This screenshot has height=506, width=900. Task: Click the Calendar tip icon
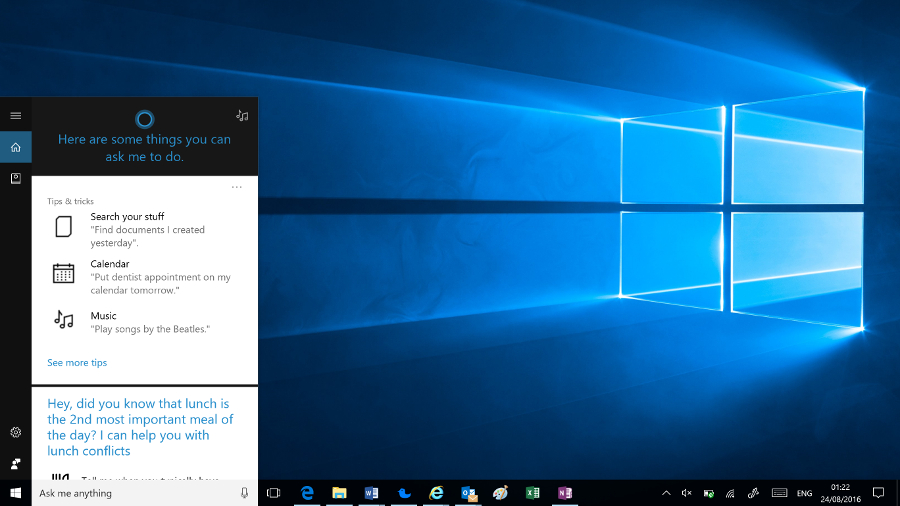[x=64, y=273]
